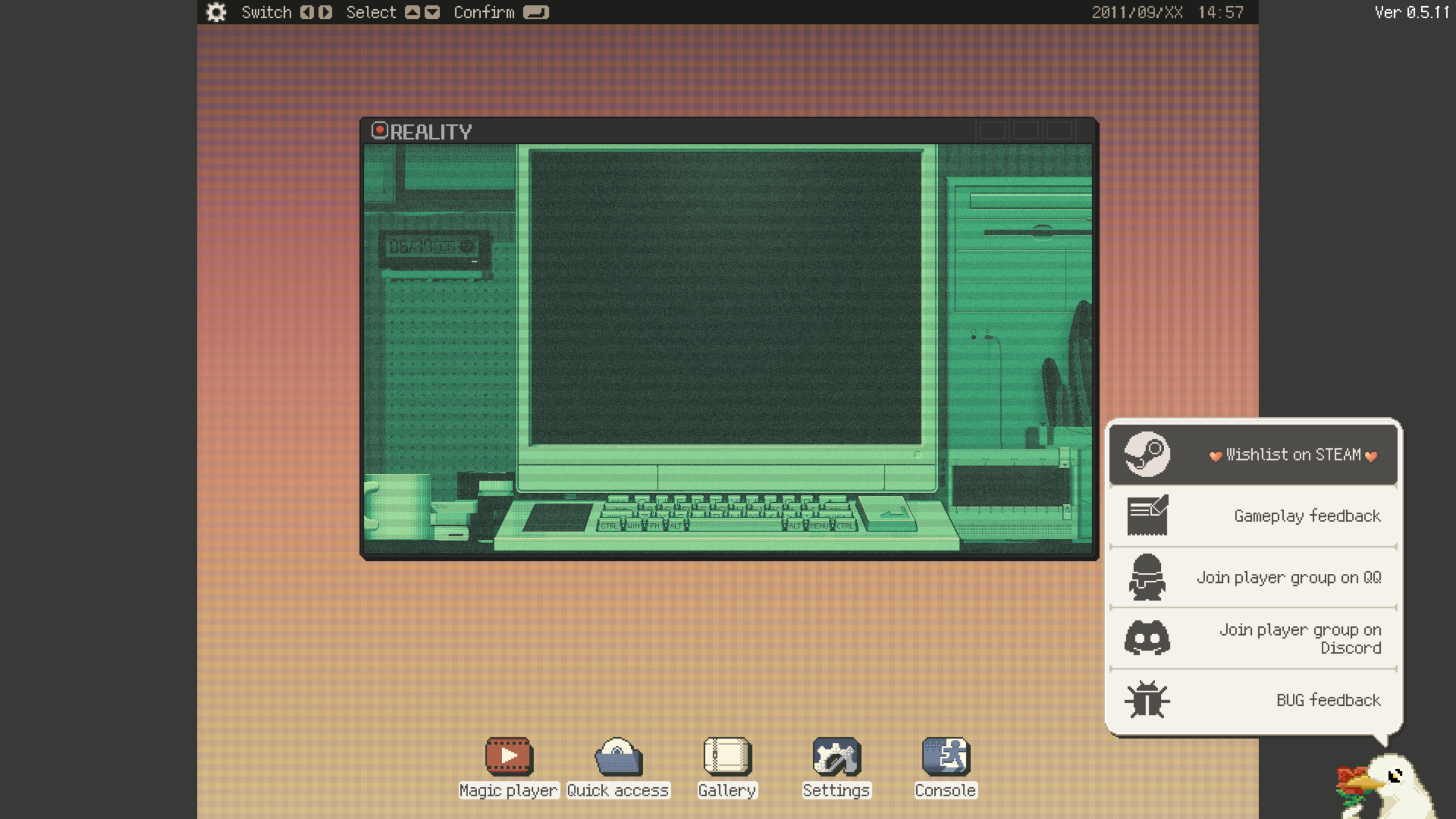Click the Steam logo icon
1456x819 pixels.
pyautogui.click(x=1147, y=454)
